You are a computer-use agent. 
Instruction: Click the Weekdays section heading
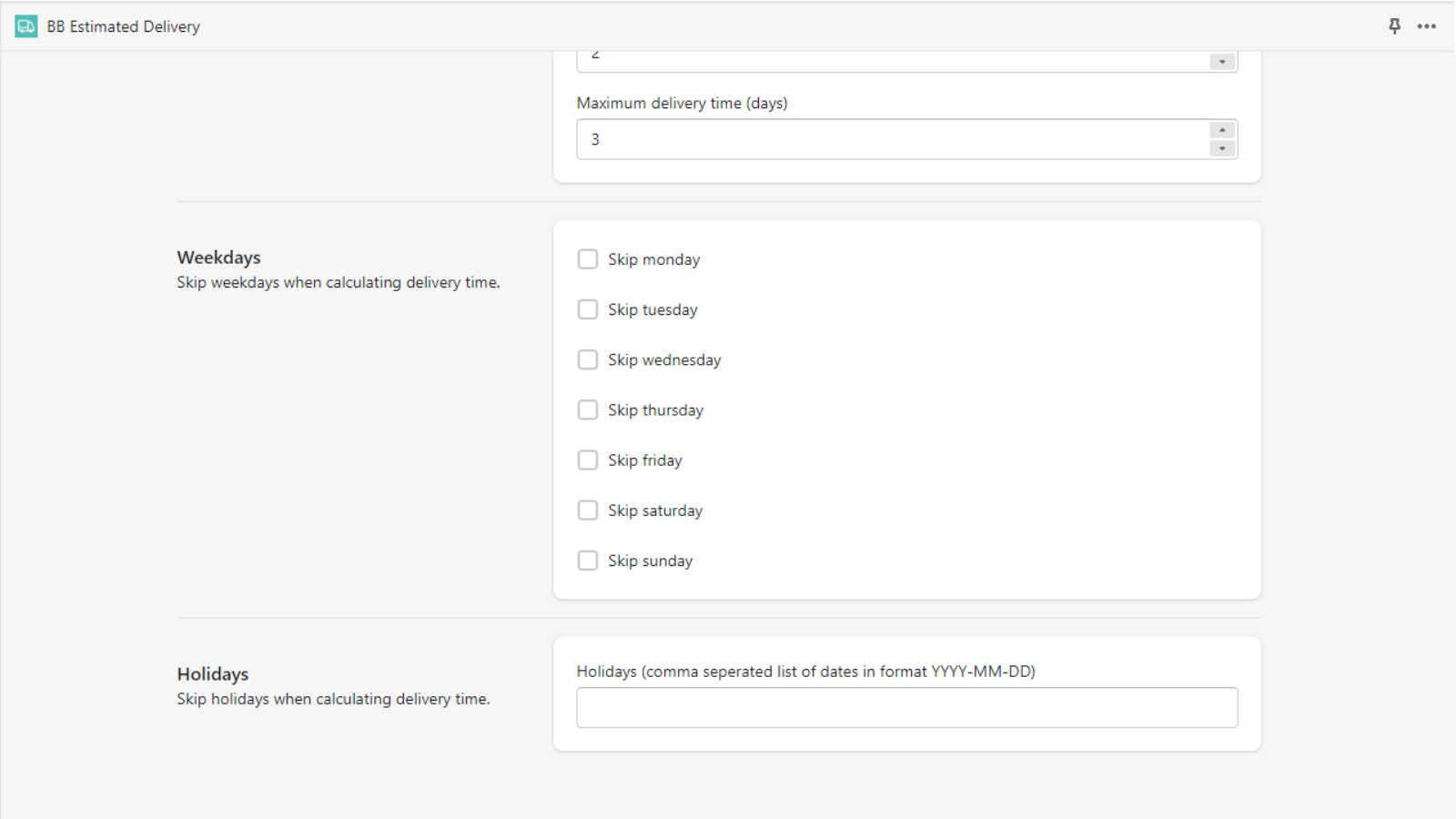(218, 258)
